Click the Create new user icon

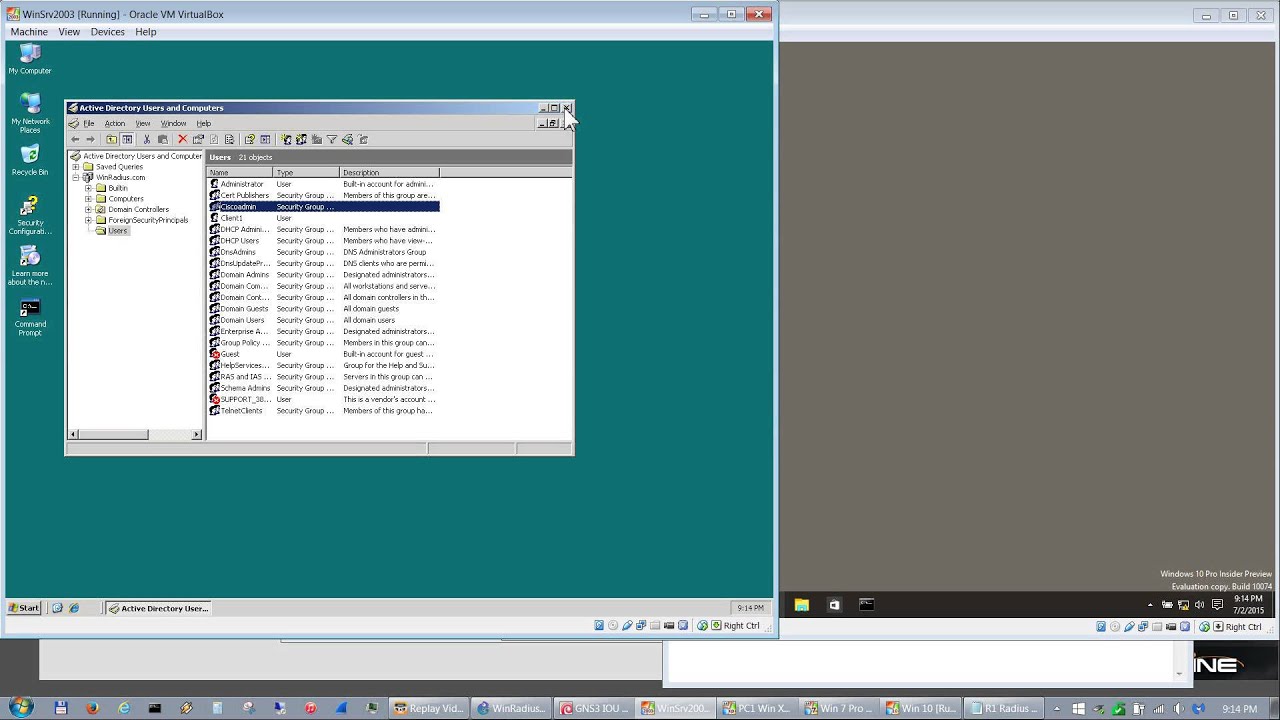coord(286,139)
